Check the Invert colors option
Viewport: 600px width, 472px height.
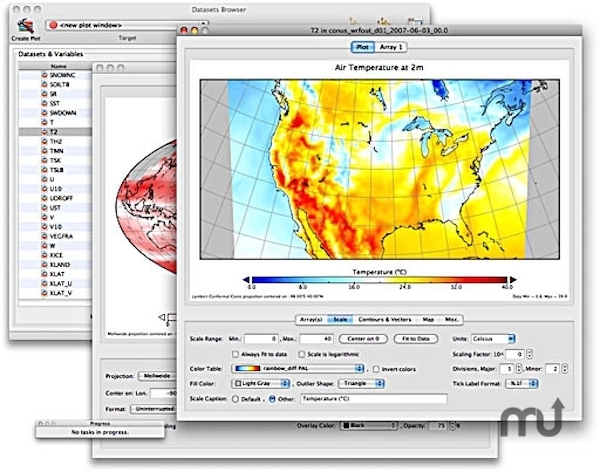coord(376,369)
